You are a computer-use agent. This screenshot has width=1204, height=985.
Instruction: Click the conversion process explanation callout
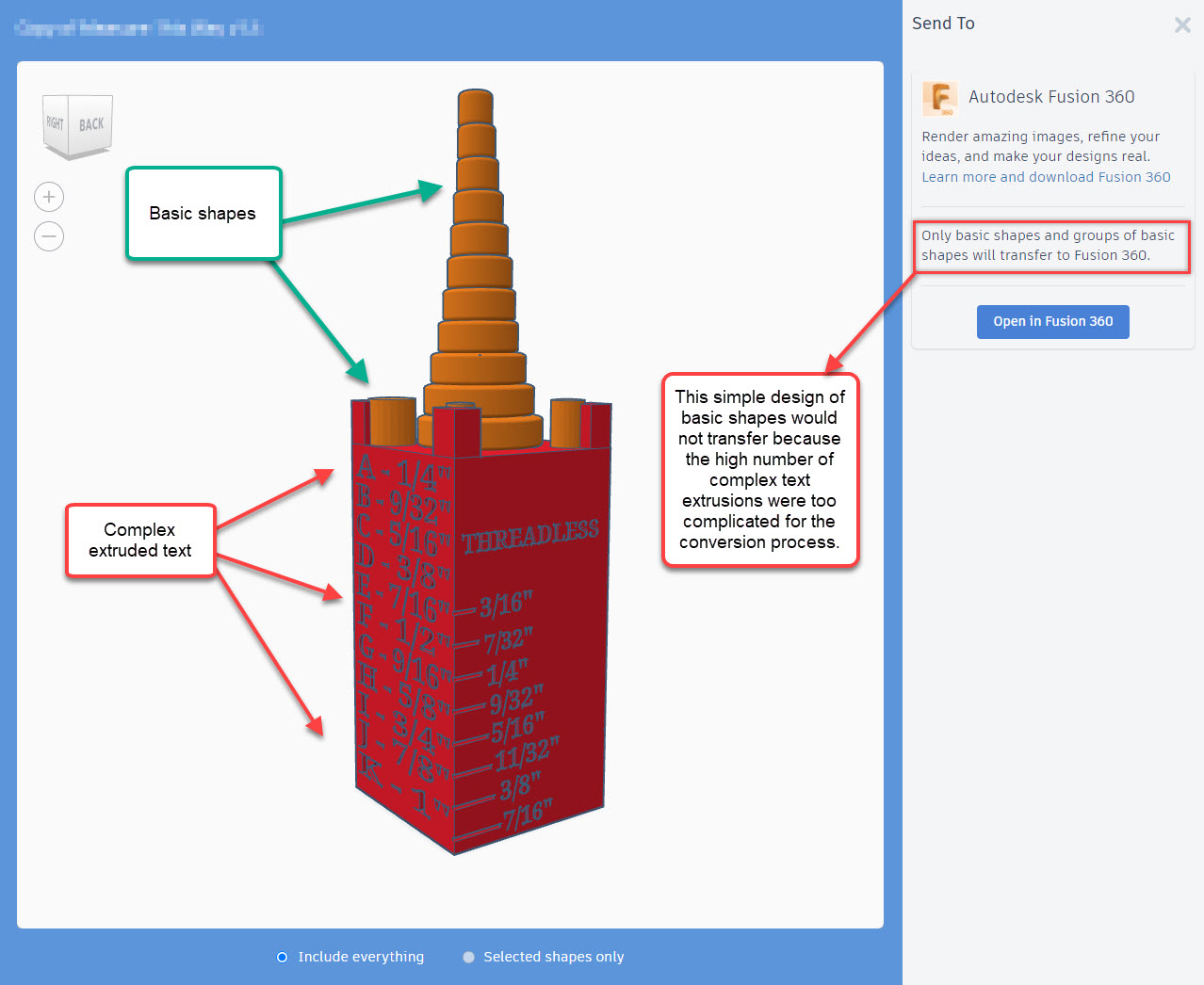tap(759, 470)
